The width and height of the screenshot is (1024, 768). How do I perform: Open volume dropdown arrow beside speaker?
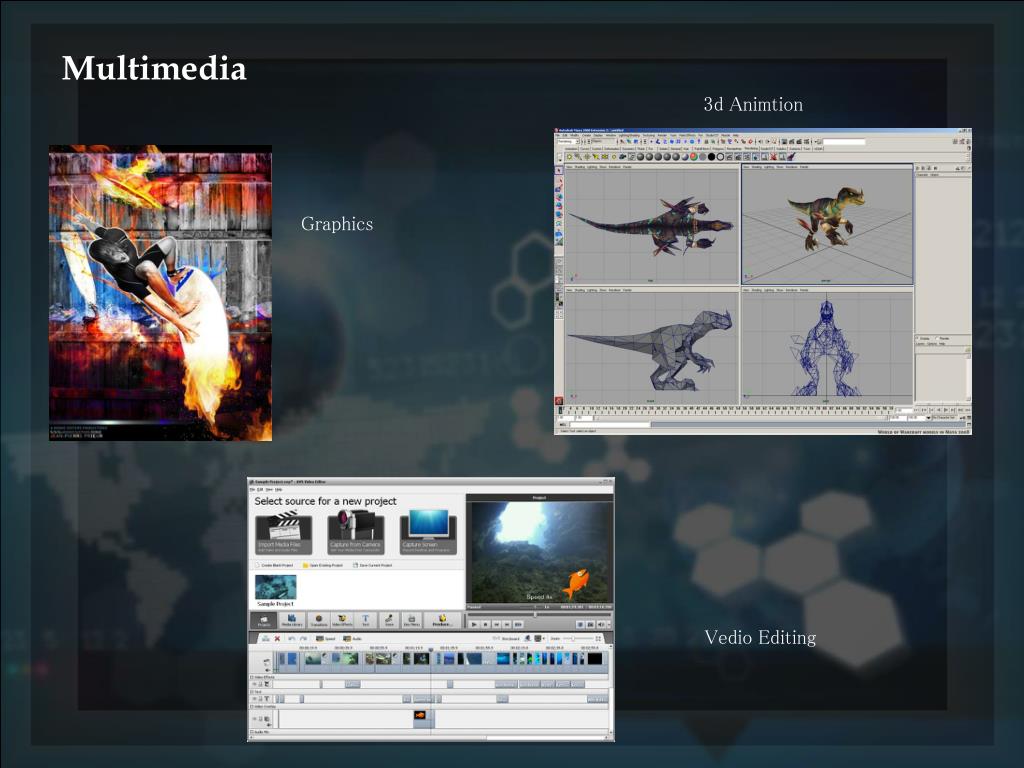point(610,624)
